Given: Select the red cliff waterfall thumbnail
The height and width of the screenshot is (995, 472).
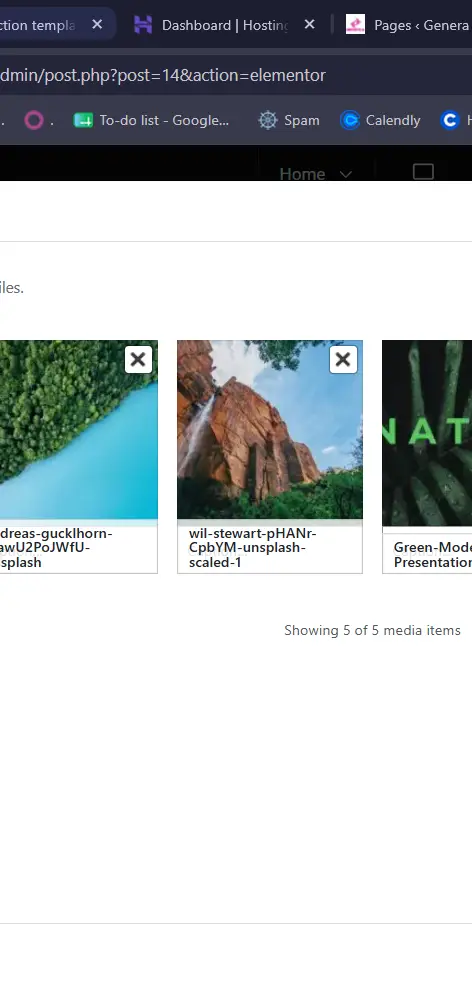Looking at the screenshot, I should pyautogui.click(x=270, y=430).
